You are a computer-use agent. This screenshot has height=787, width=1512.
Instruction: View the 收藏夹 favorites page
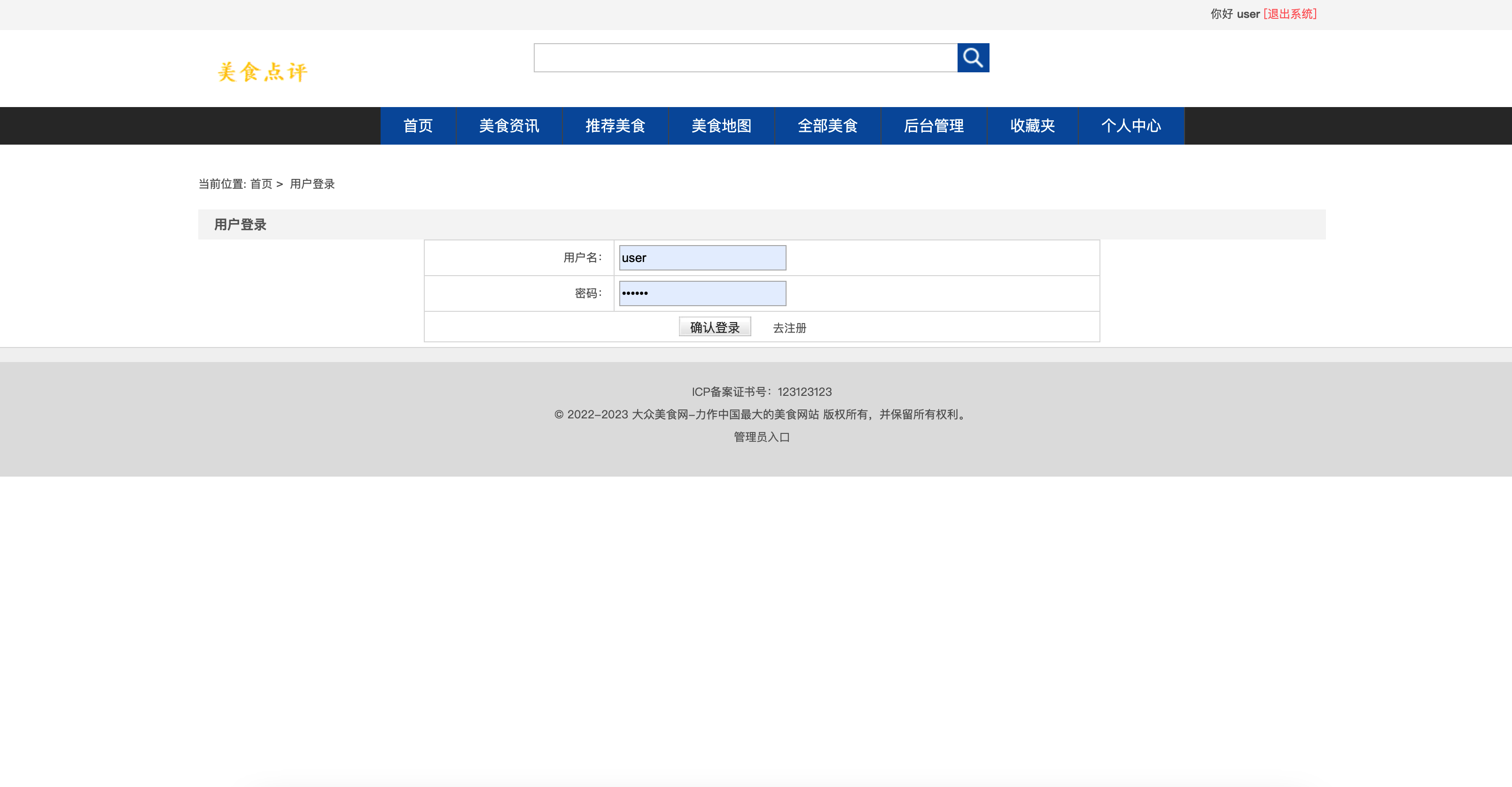(1032, 125)
